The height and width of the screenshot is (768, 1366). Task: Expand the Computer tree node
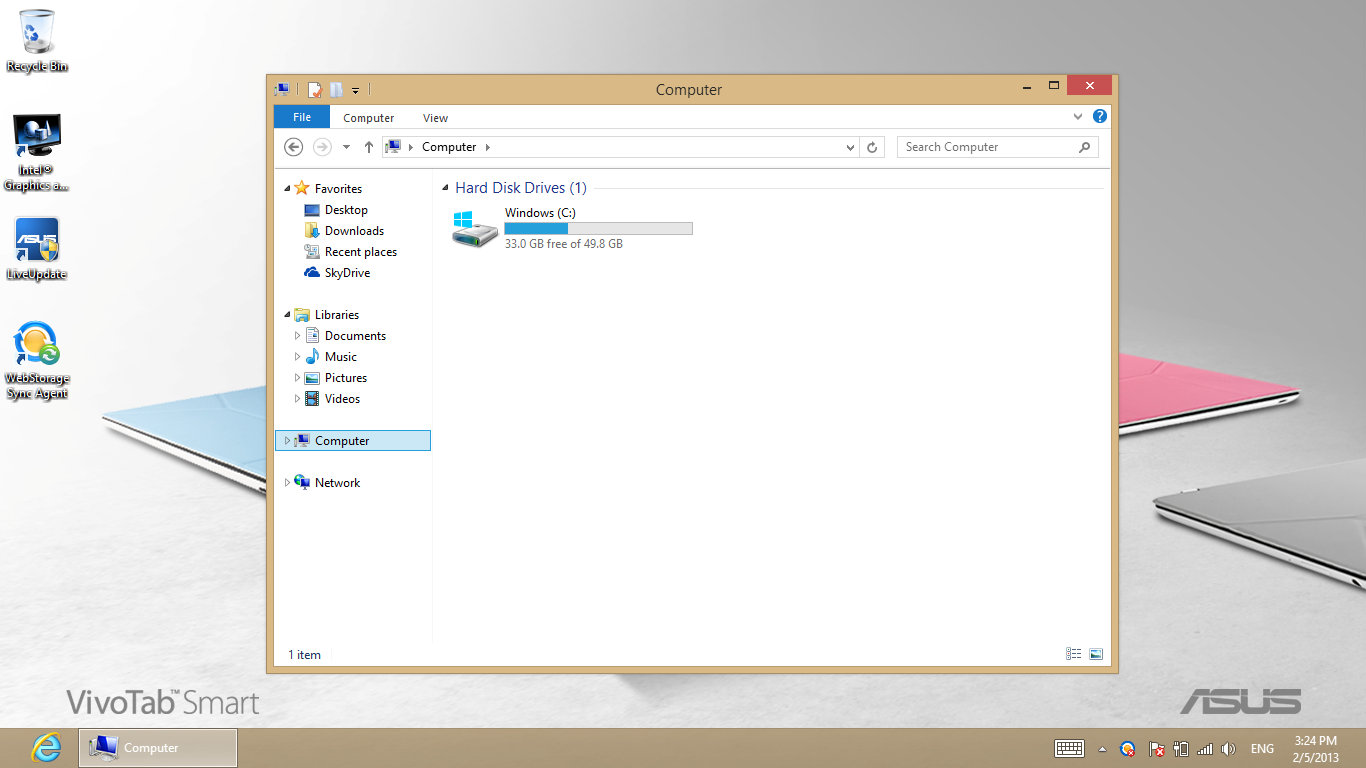pyautogui.click(x=287, y=441)
